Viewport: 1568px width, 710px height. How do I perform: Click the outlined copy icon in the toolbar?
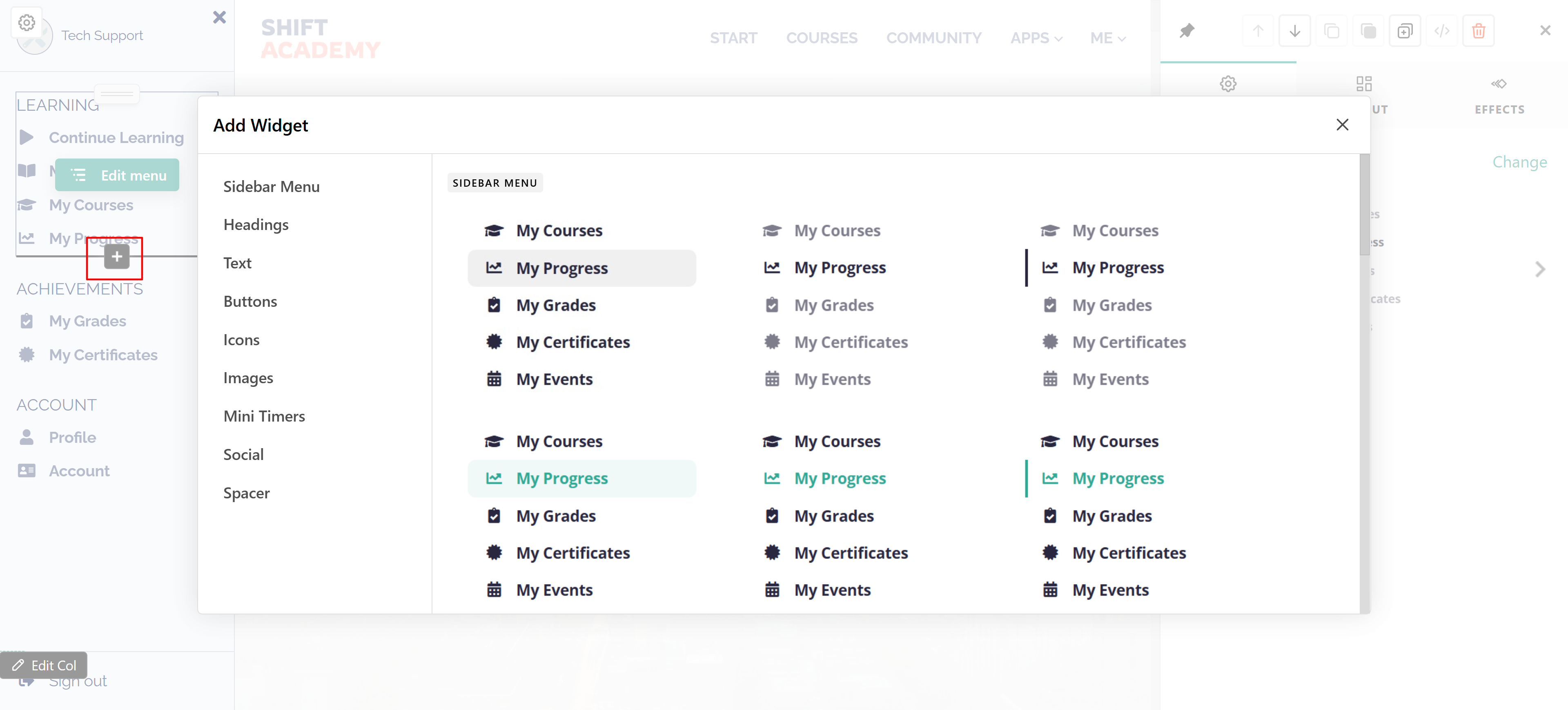[x=1332, y=31]
